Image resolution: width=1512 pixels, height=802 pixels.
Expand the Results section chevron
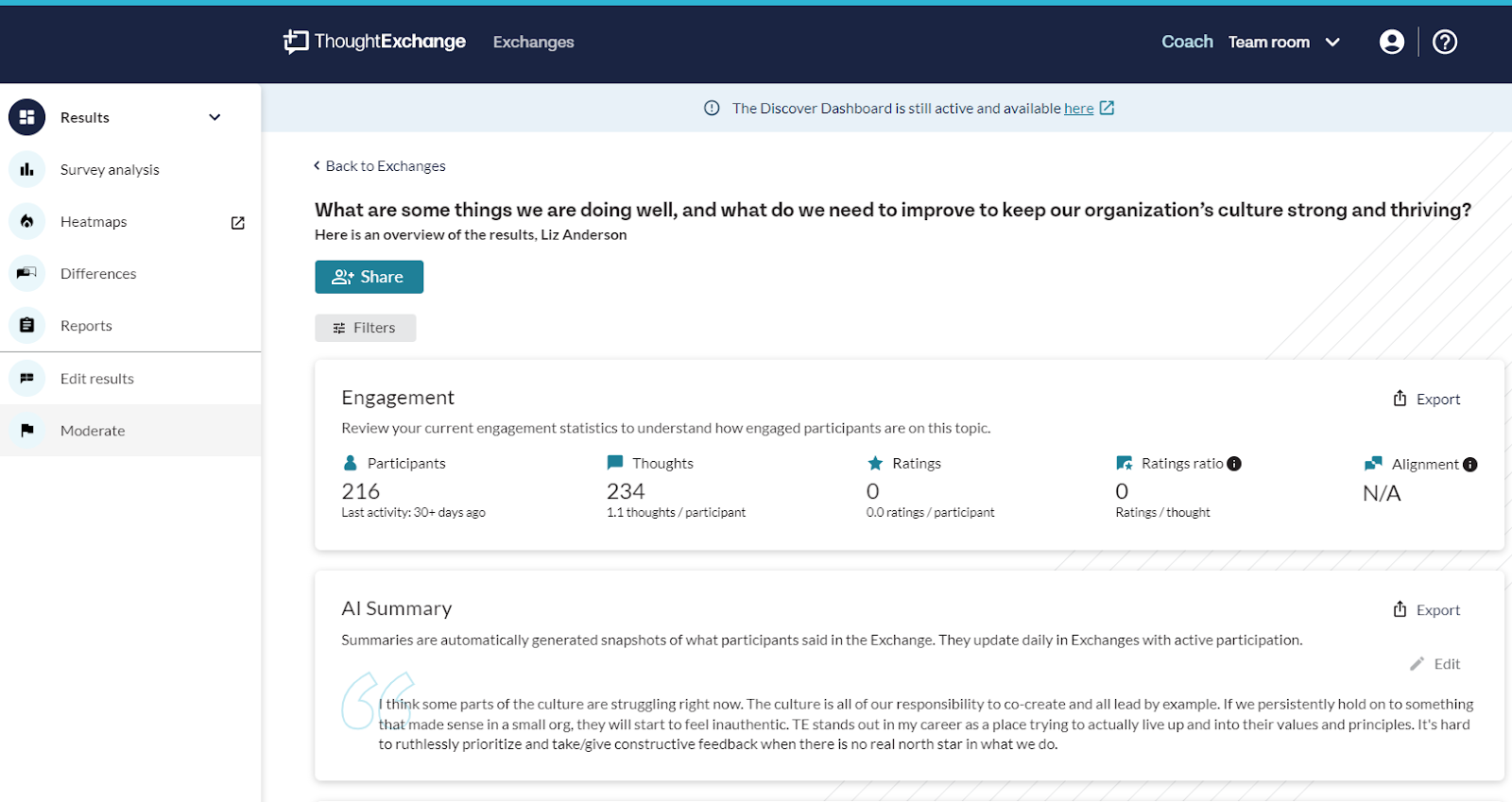pos(215,117)
